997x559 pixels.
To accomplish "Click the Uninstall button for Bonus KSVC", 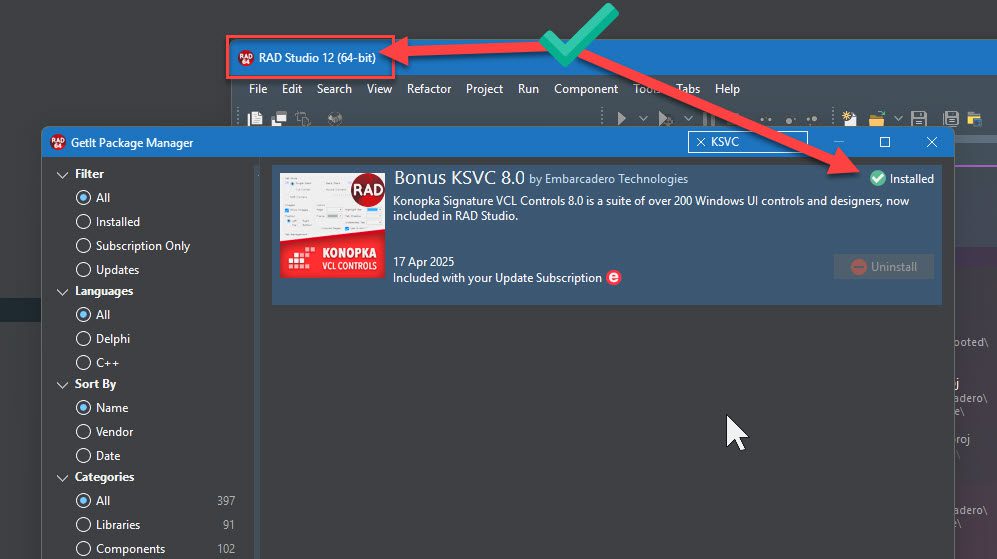I will [884, 267].
